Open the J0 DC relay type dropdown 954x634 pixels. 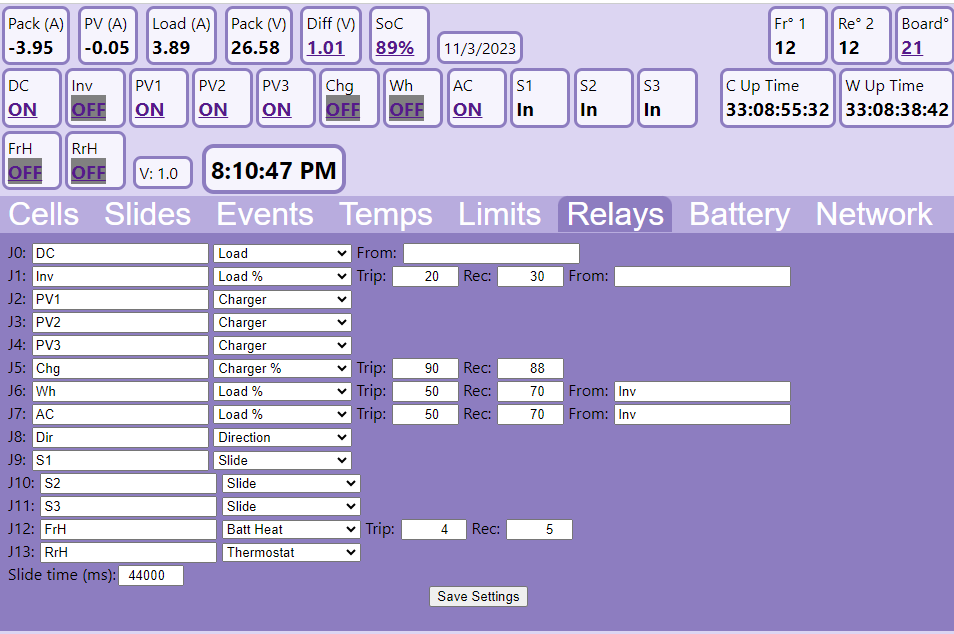282,253
